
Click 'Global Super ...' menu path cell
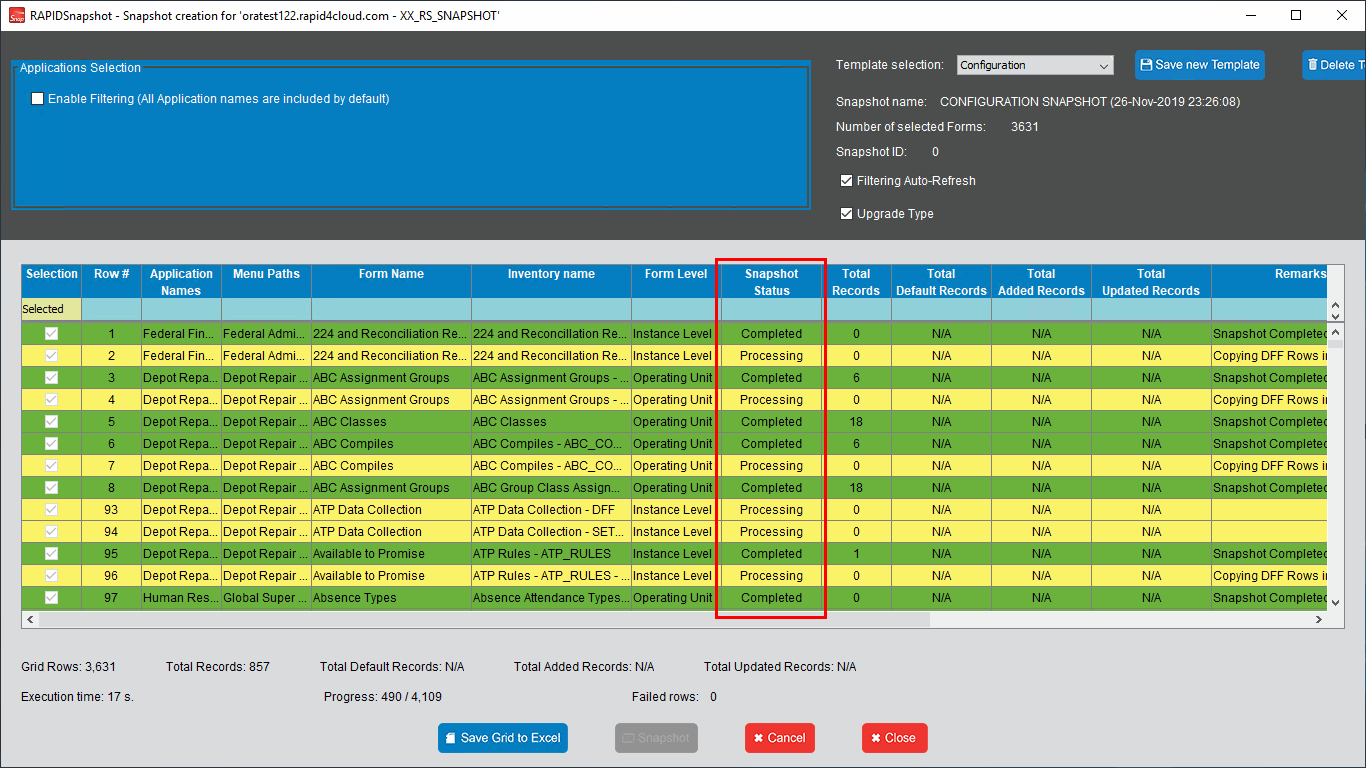click(x=267, y=598)
